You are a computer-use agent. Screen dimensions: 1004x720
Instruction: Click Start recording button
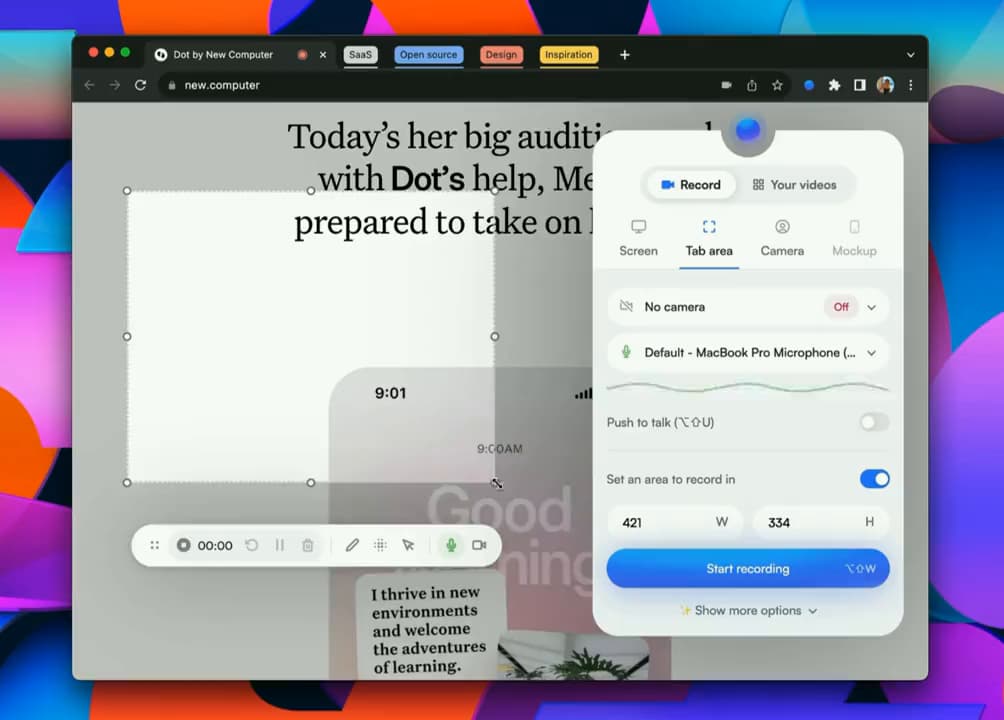coord(748,568)
